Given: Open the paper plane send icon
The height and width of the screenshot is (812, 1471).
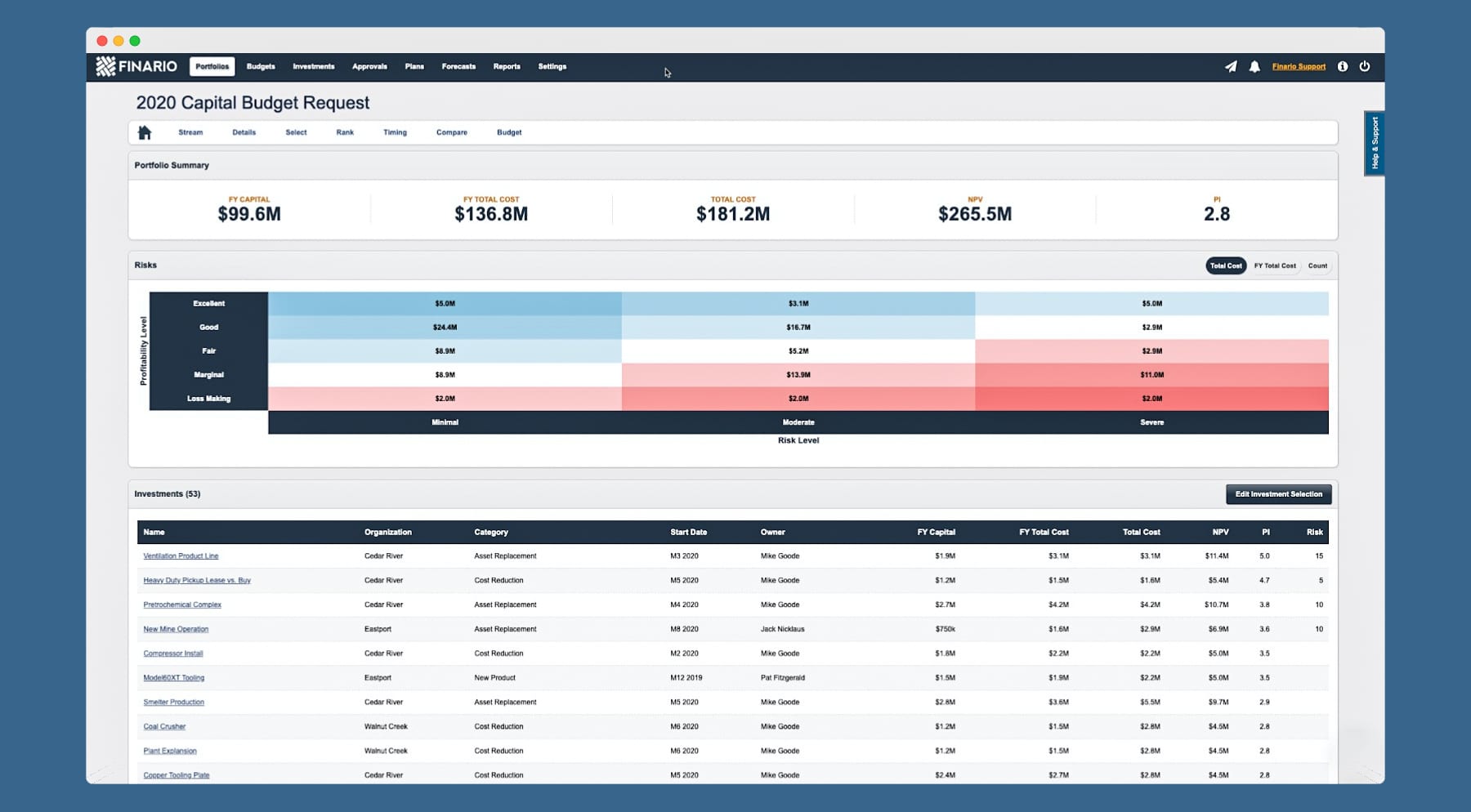Looking at the screenshot, I should (x=1231, y=67).
